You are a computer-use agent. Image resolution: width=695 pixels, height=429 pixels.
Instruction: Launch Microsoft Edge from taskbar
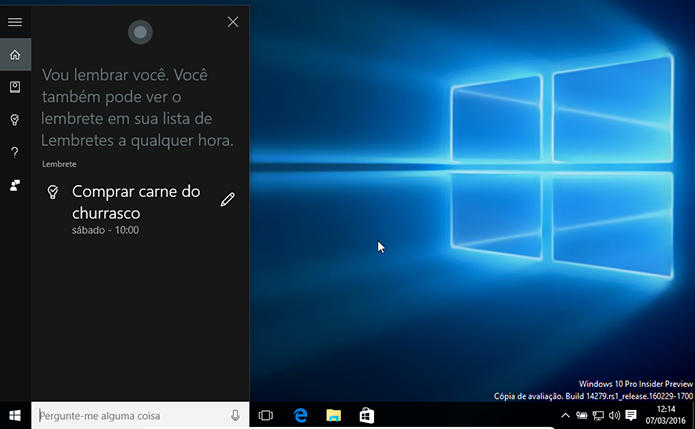pos(300,415)
